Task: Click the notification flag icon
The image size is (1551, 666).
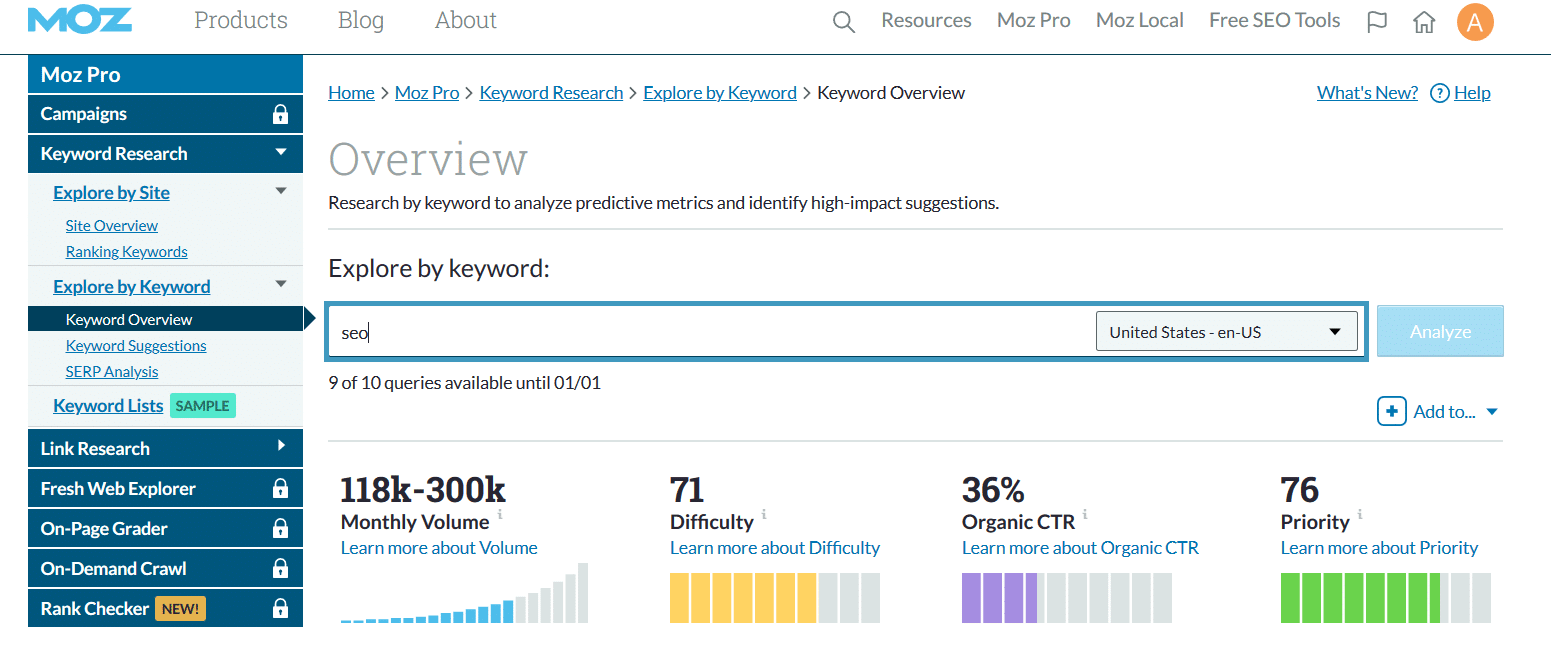Action: [1377, 20]
